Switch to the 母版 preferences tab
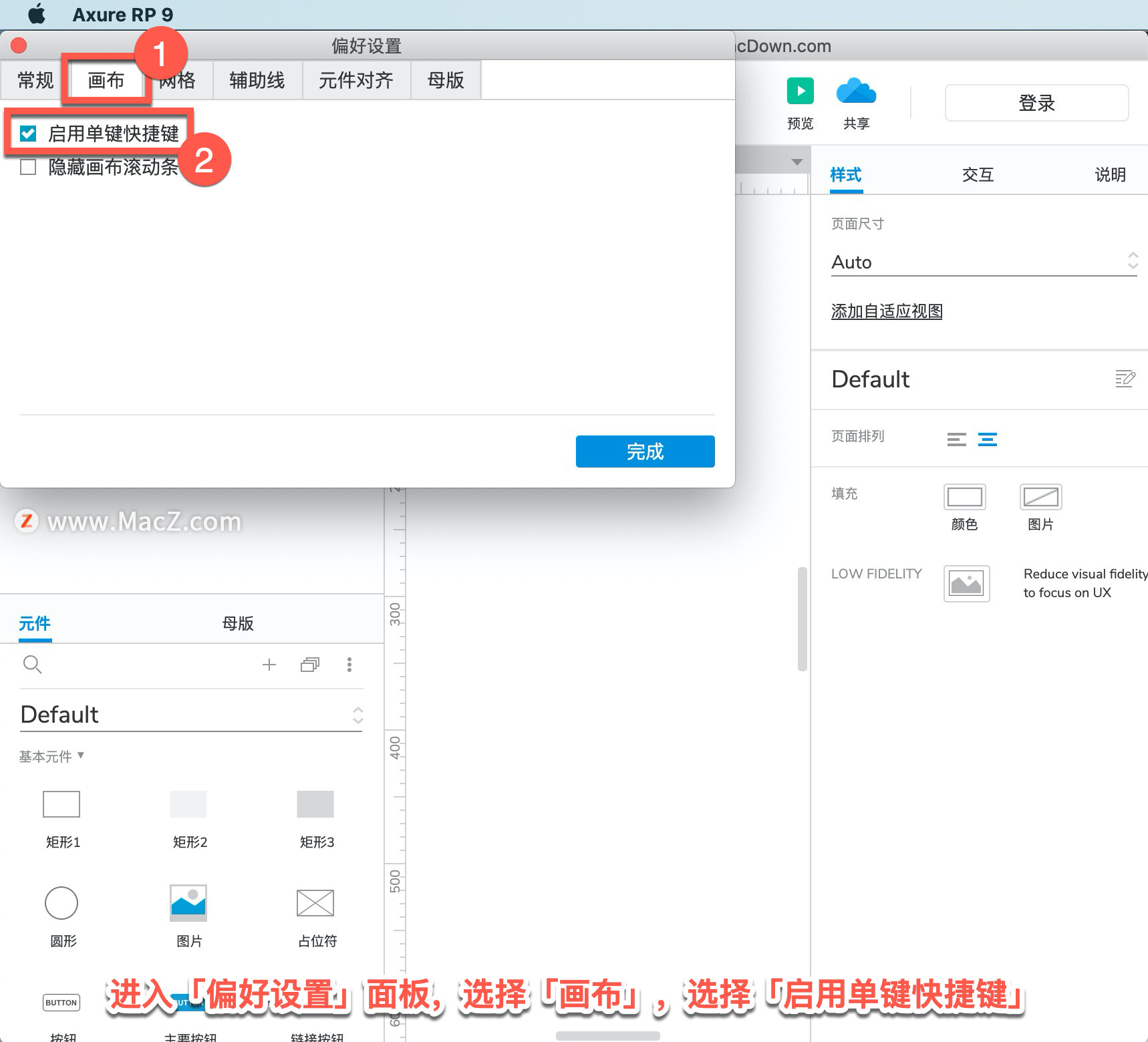Image resolution: width=1148 pixels, height=1042 pixels. [446, 80]
